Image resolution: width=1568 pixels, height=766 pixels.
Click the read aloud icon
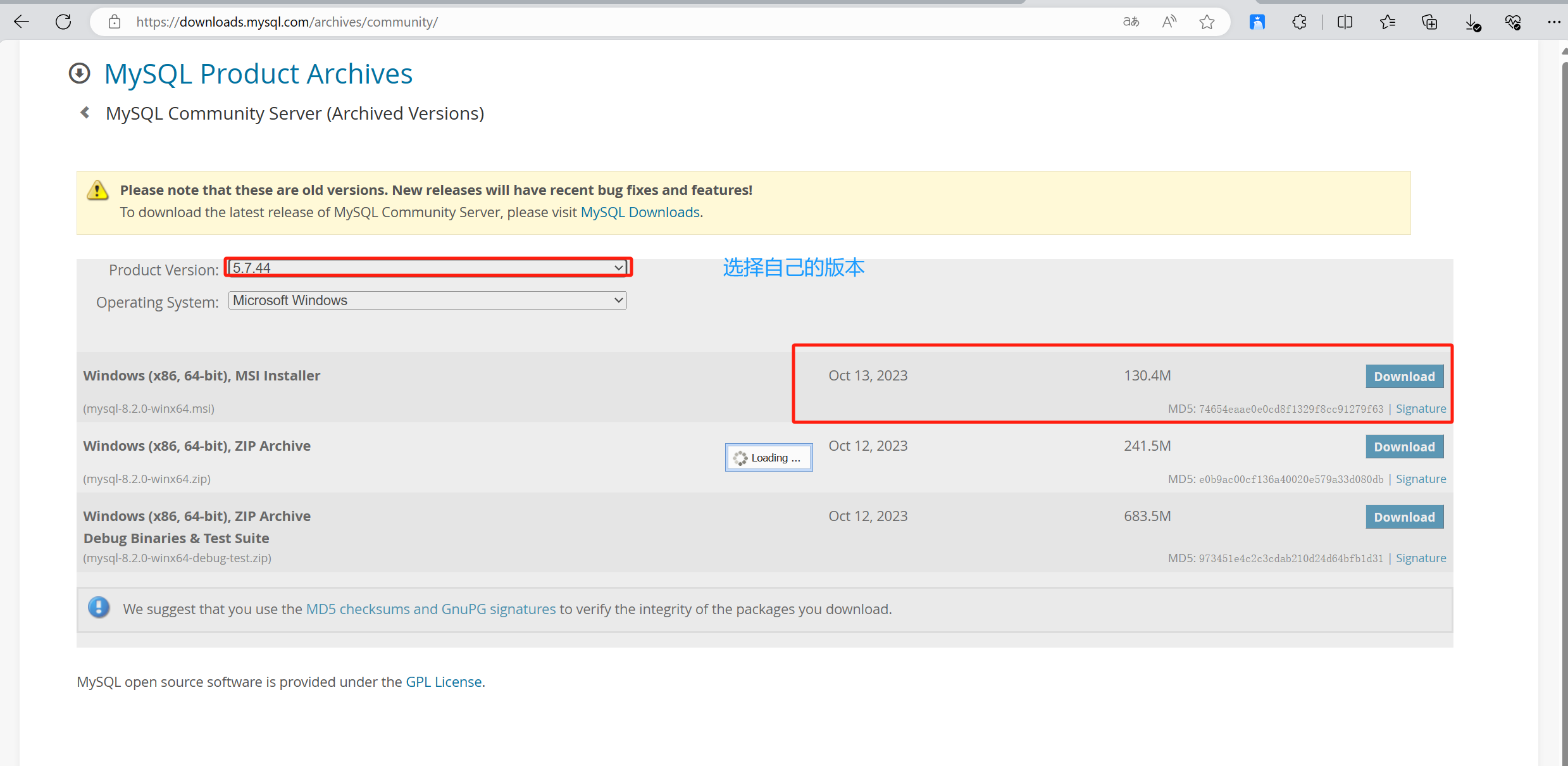click(1169, 22)
